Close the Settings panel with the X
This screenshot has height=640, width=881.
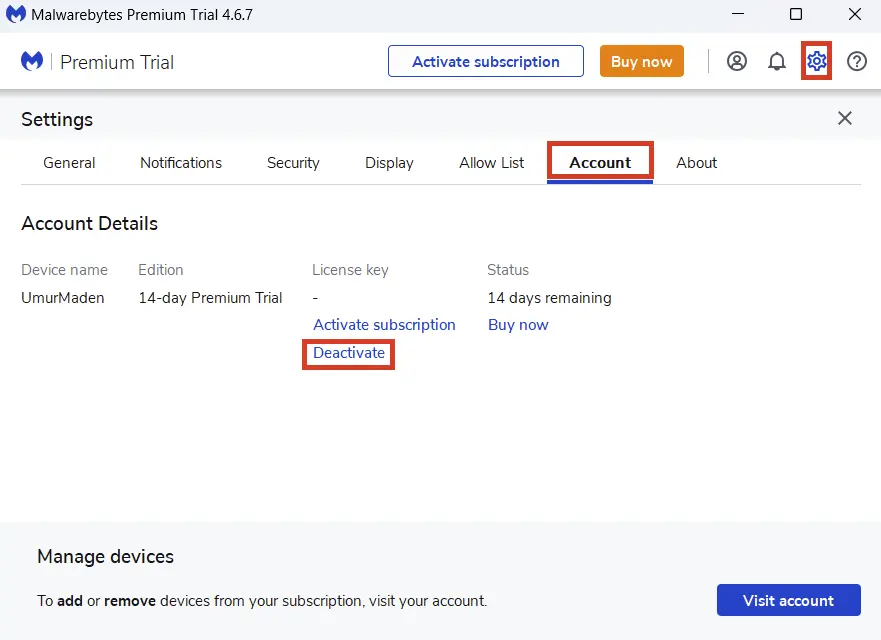point(844,118)
